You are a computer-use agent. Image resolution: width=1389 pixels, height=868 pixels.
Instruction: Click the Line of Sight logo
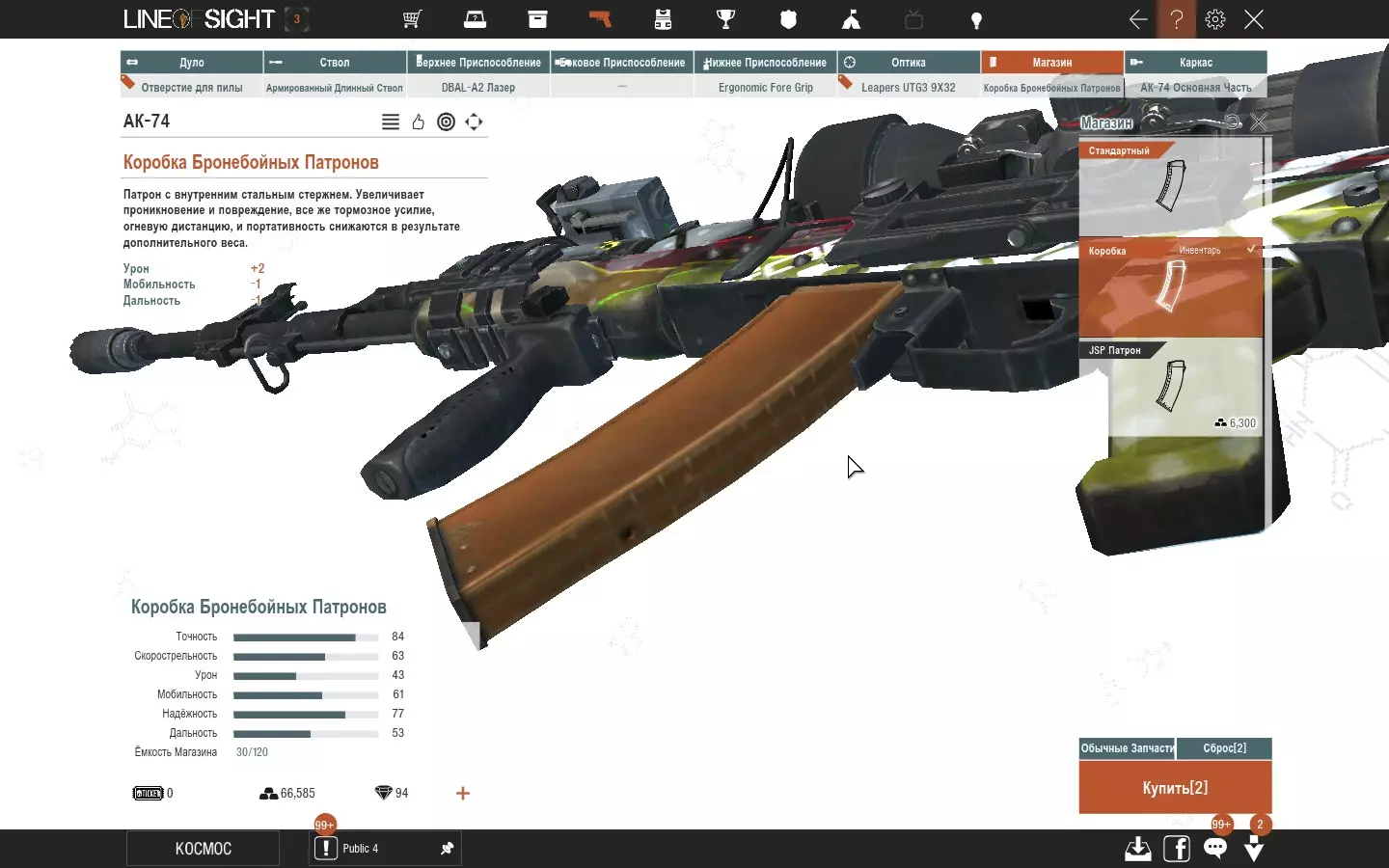pyautogui.click(x=200, y=19)
